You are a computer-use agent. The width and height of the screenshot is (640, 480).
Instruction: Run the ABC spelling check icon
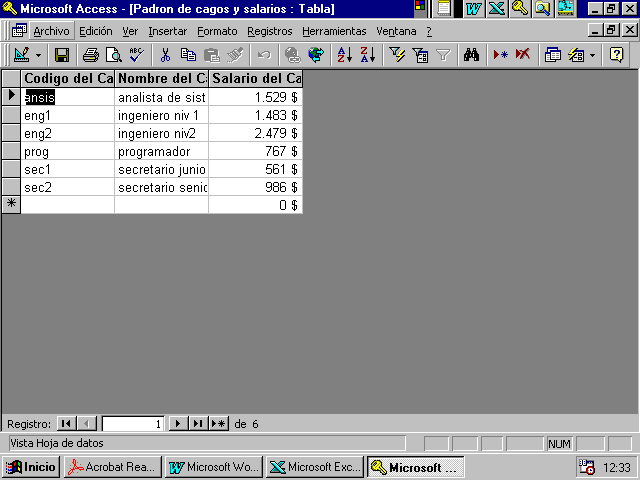(136, 55)
